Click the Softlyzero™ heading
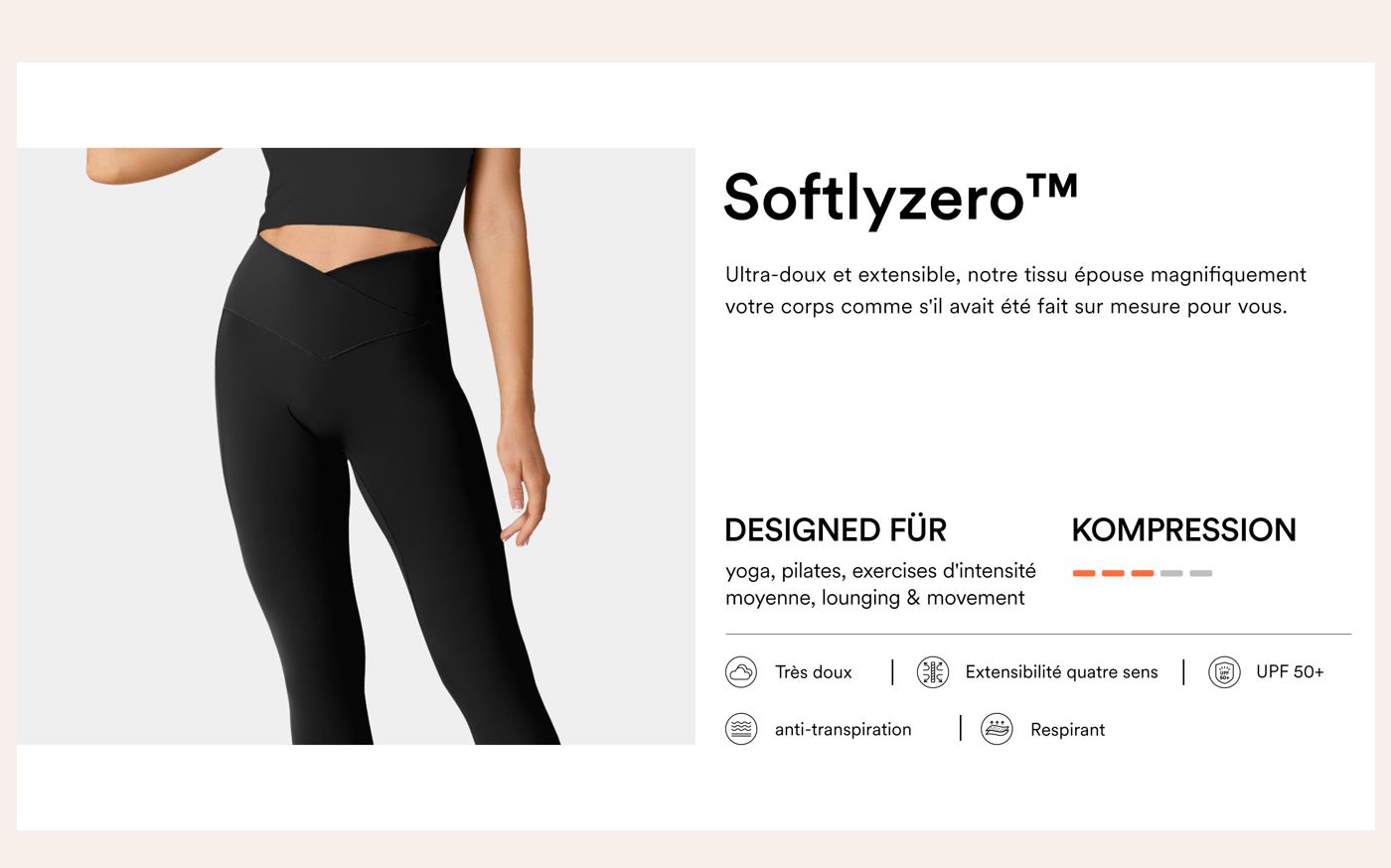The width and height of the screenshot is (1391, 868). [x=901, y=197]
